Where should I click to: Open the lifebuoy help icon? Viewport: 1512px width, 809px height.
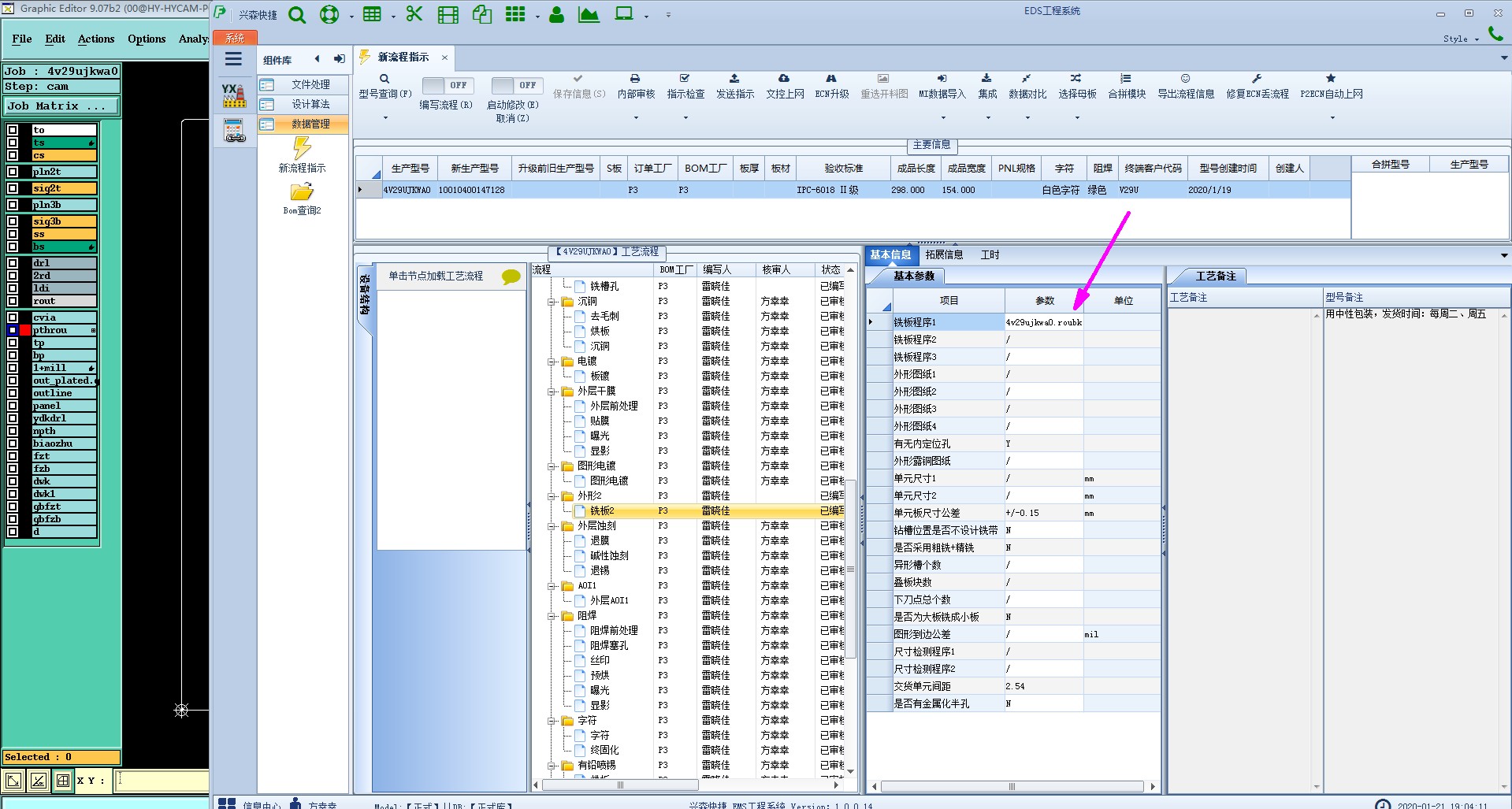329,15
